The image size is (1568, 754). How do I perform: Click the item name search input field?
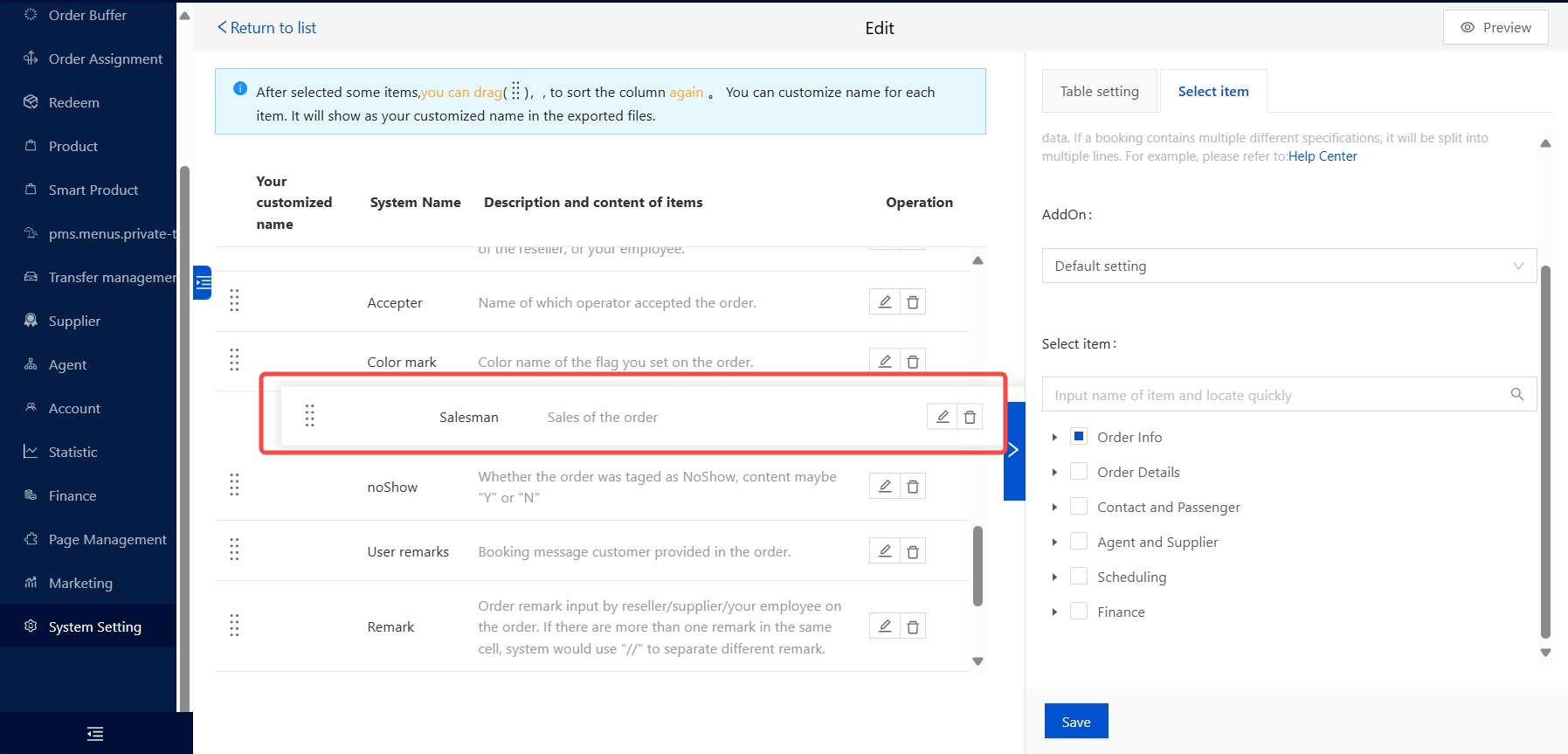coord(1275,395)
